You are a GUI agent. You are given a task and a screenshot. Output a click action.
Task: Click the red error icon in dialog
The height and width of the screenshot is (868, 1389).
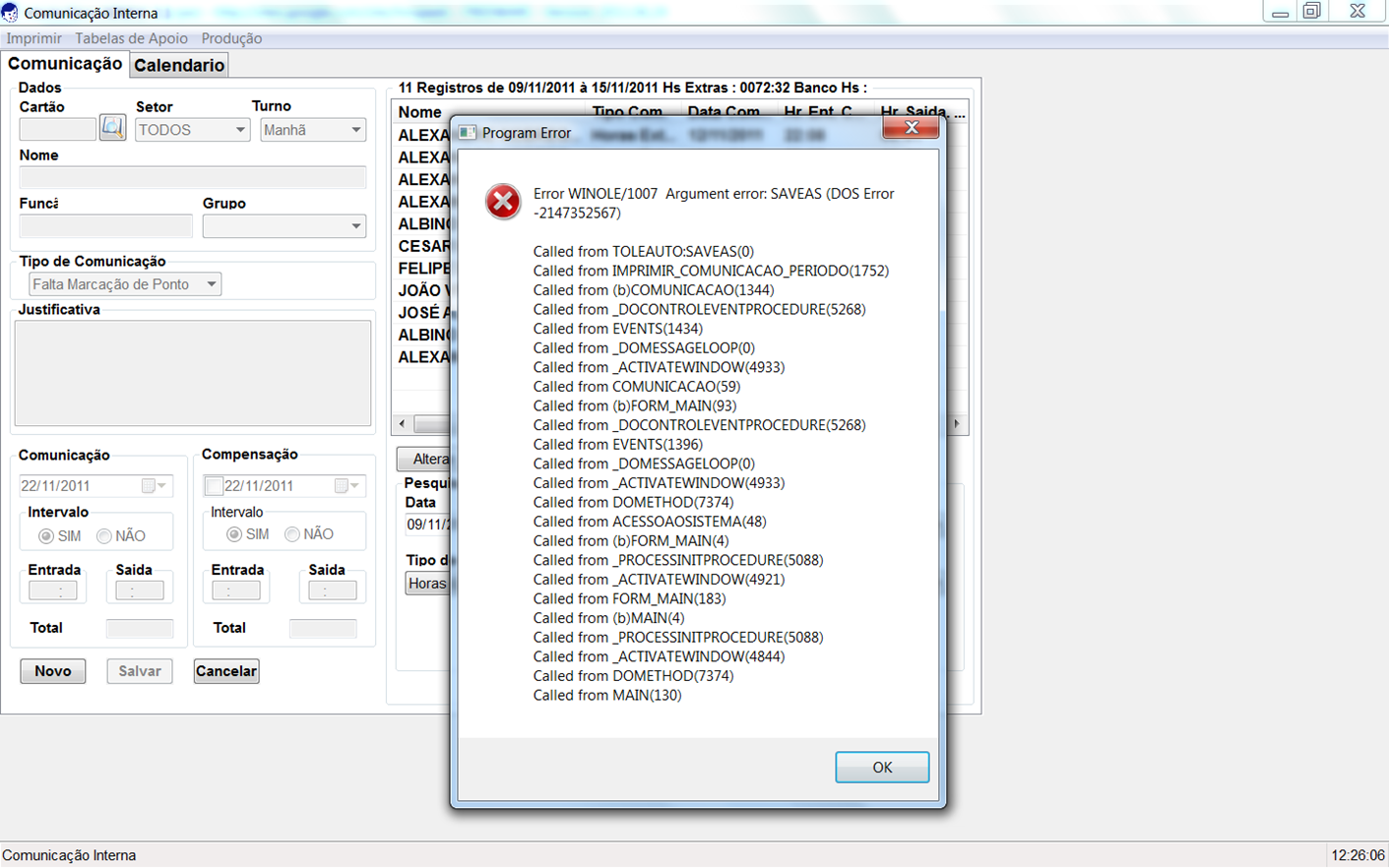tap(503, 202)
